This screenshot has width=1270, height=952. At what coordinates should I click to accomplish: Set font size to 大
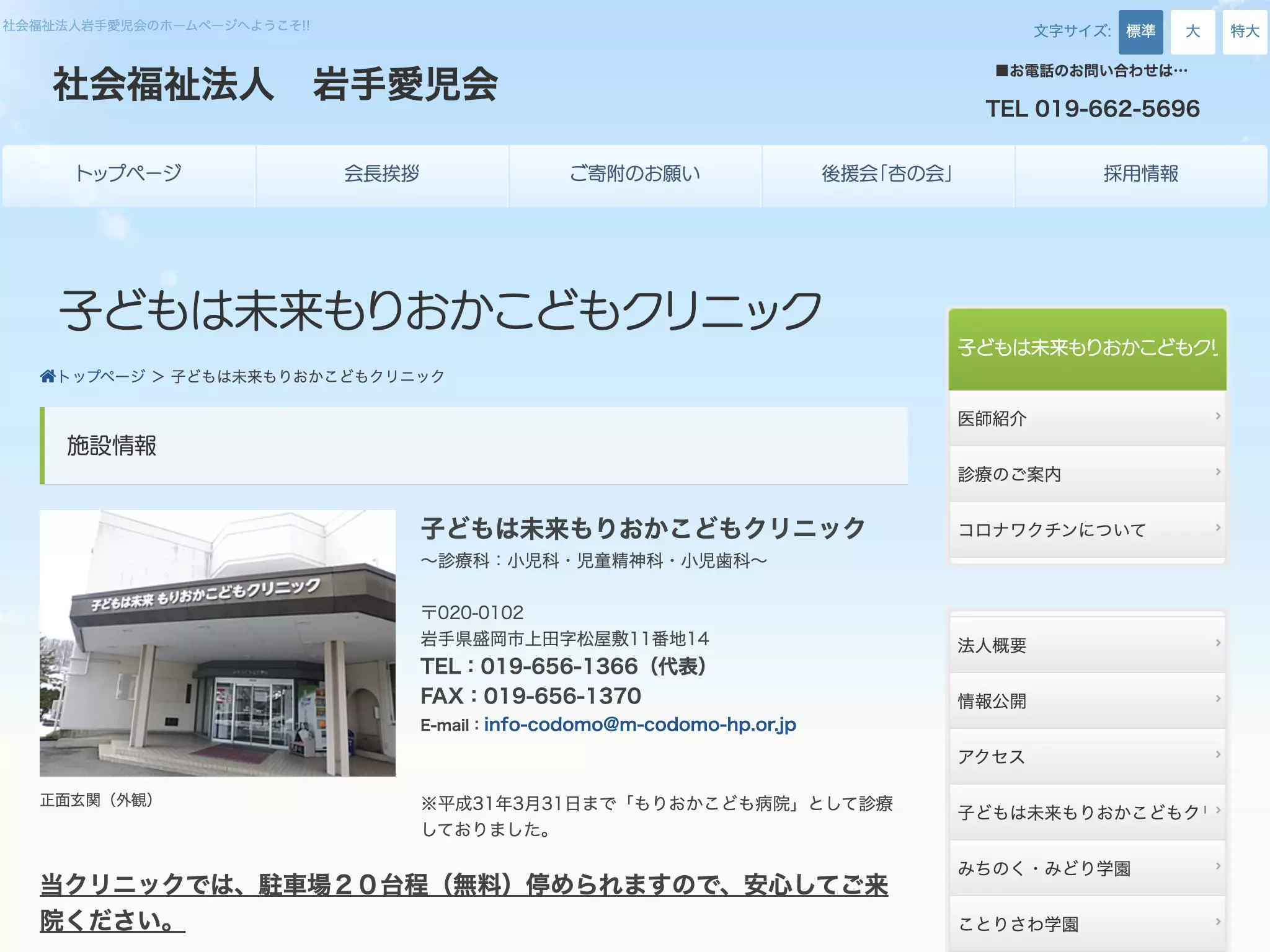(x=1192, y=32)
